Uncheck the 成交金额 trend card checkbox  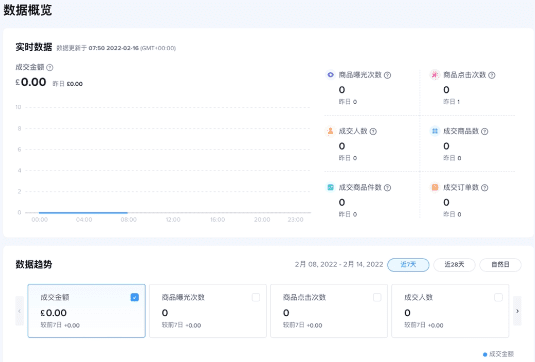[x=135, y=298]
